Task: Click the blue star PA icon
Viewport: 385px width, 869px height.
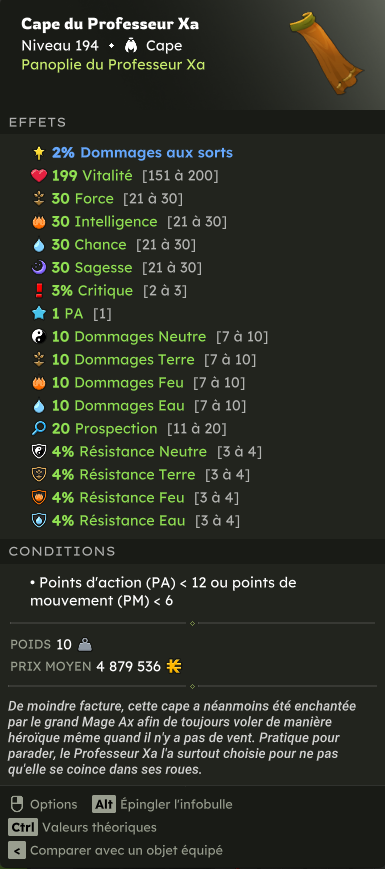Action: pos(39,314)
